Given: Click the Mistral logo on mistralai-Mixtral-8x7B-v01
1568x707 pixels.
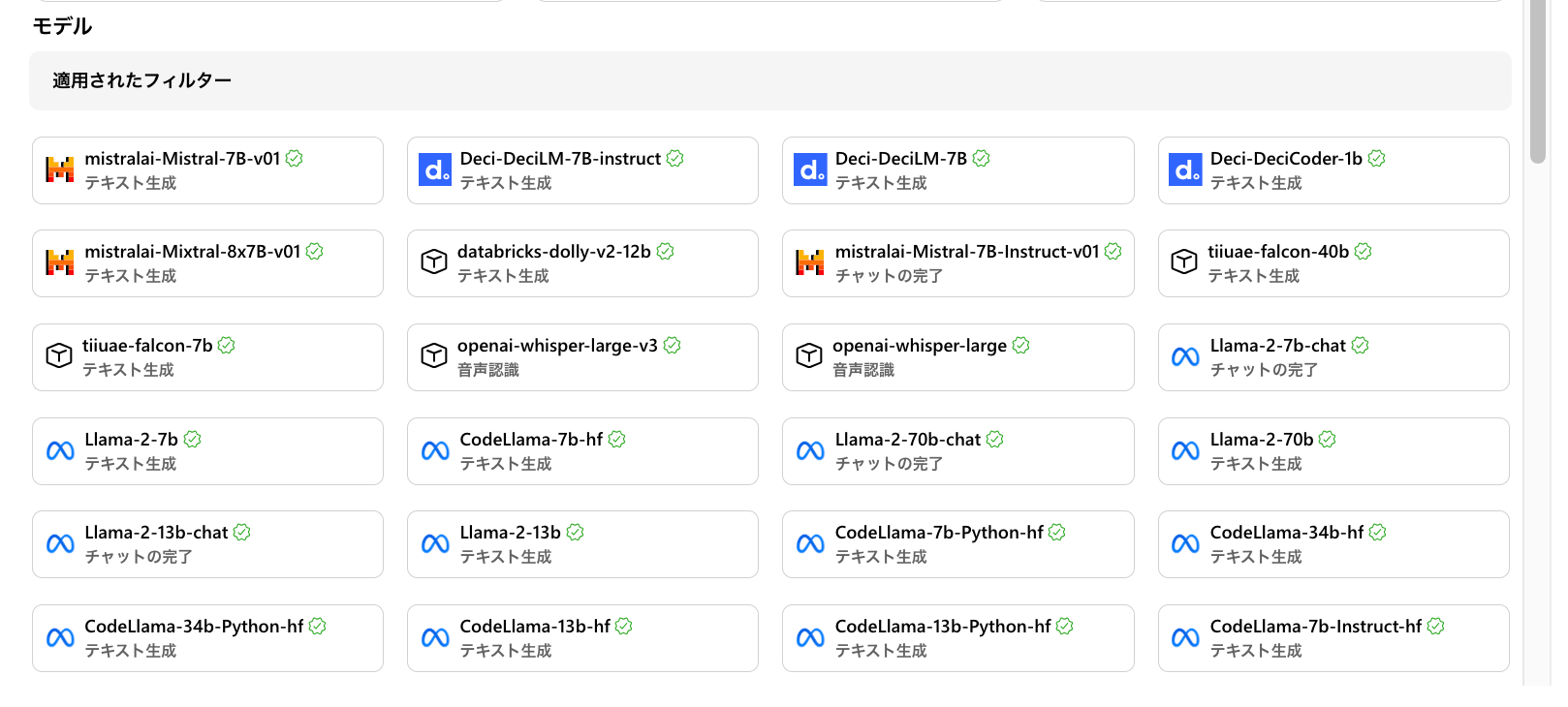Looking at the screenshot, I should (60, 262).
